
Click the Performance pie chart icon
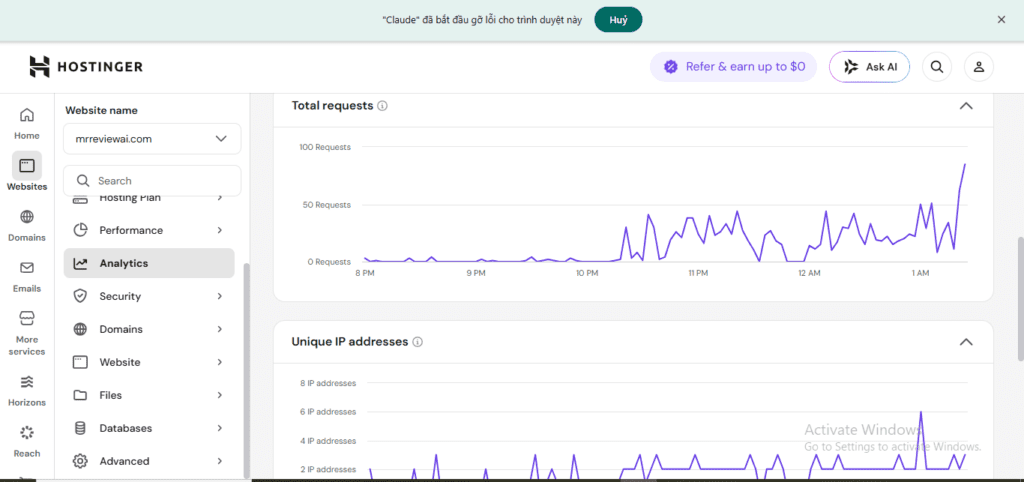click(x=80, y=230)
